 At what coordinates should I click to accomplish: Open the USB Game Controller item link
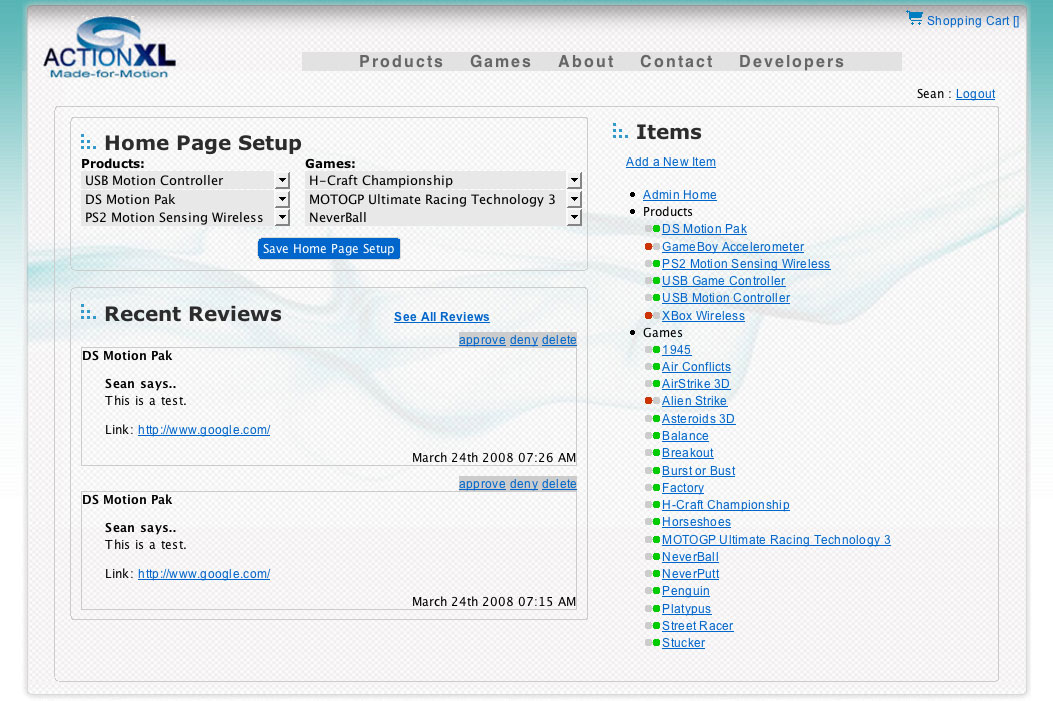point(723,281)
